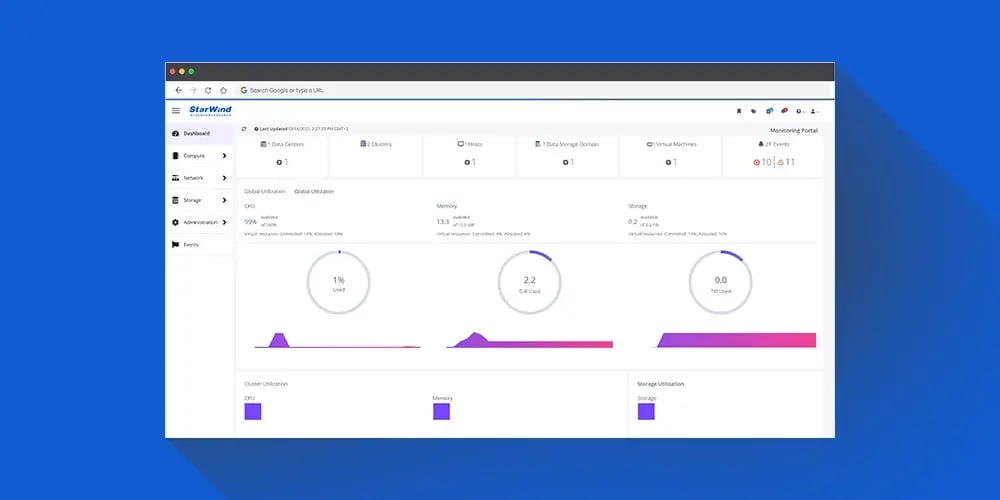1000x500 pixels.
Task: Open the 2 Clusters card
Action: pos(376,156)
